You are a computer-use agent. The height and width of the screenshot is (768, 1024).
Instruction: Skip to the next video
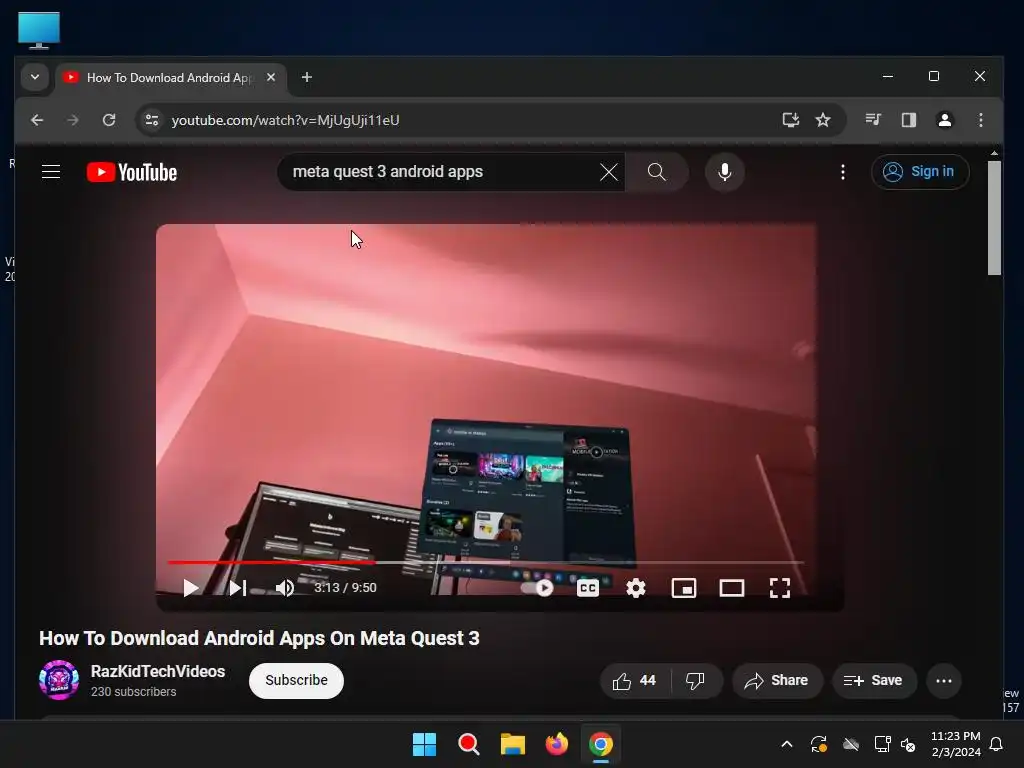[238, 588]
